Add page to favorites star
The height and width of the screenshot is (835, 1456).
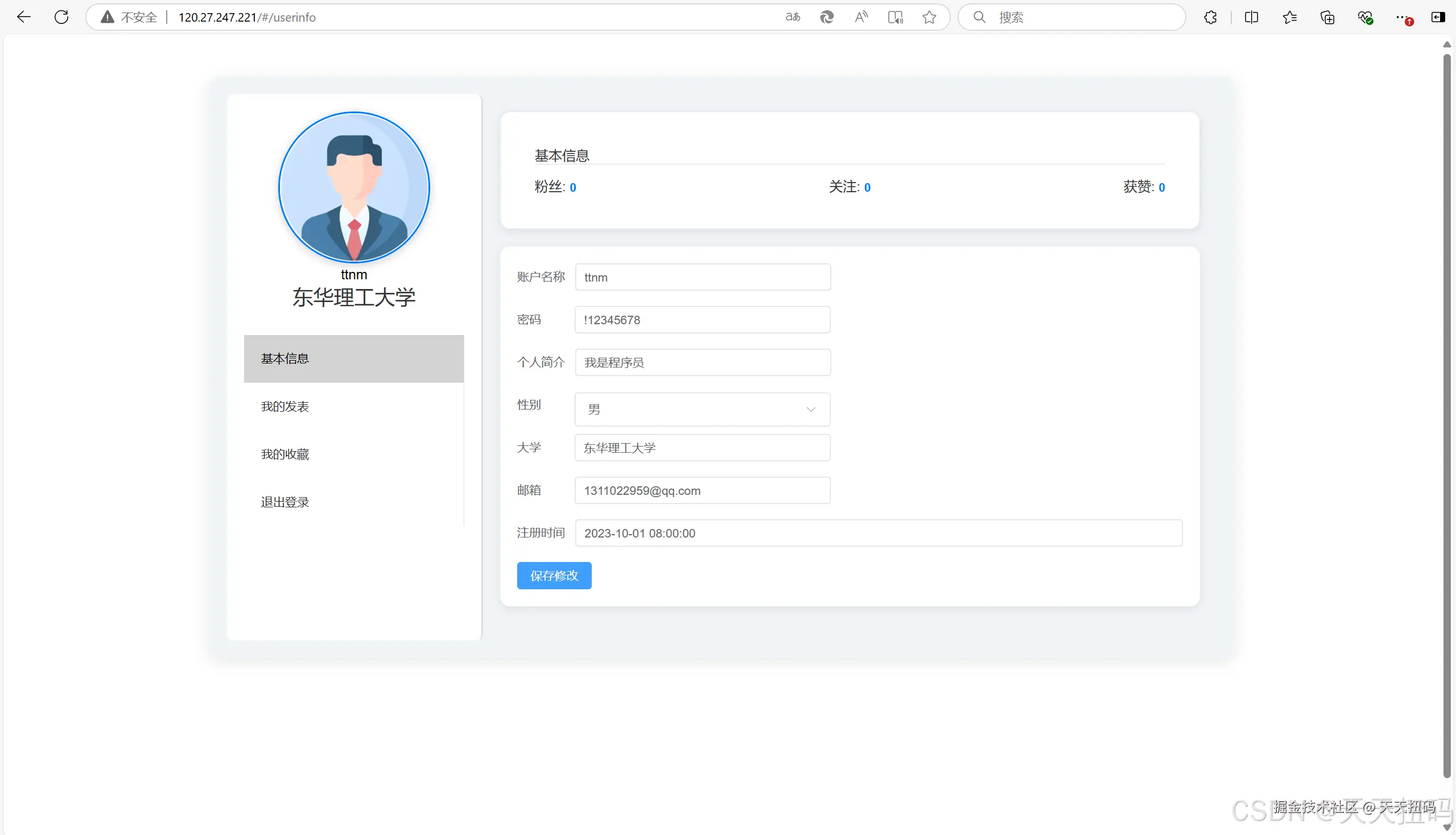[929, 17]
